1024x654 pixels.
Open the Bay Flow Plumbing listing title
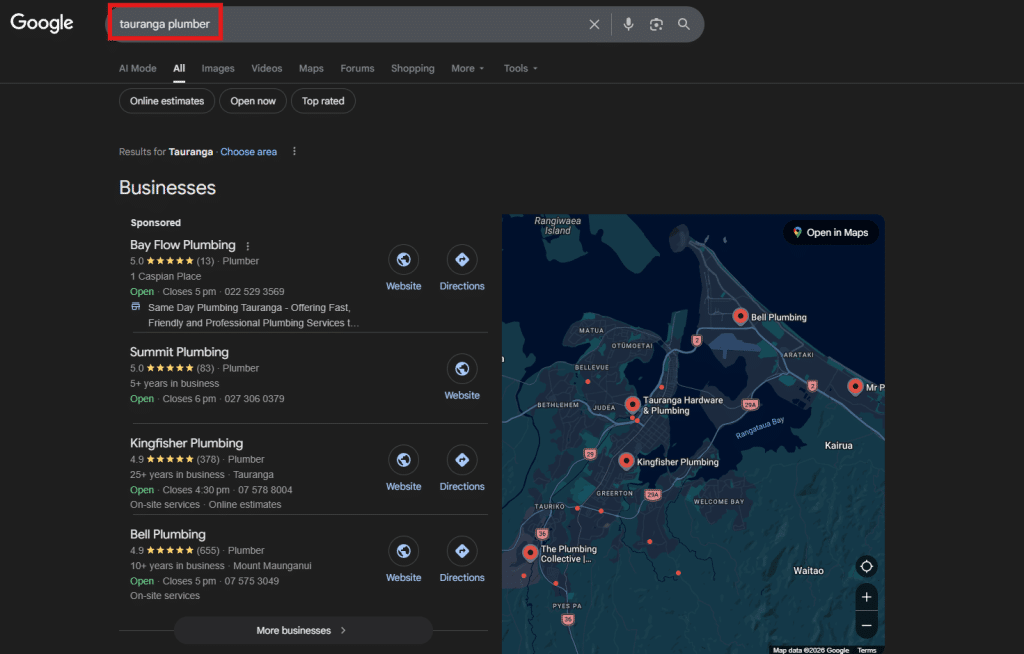tap(183, 245)
